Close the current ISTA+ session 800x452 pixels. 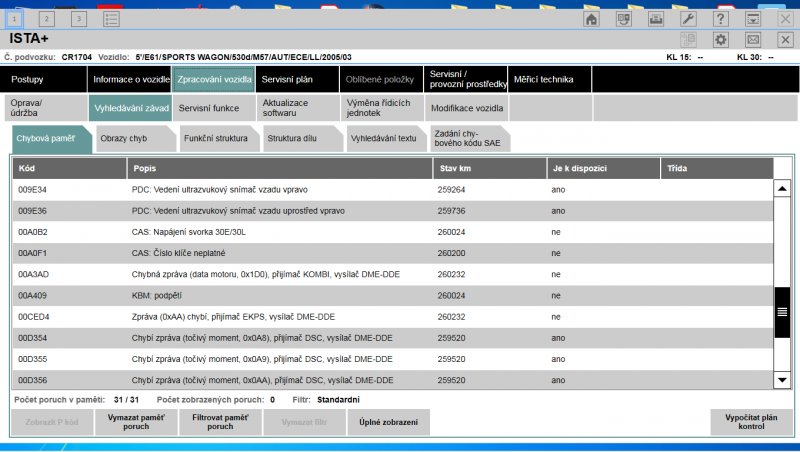coord(785,39)
